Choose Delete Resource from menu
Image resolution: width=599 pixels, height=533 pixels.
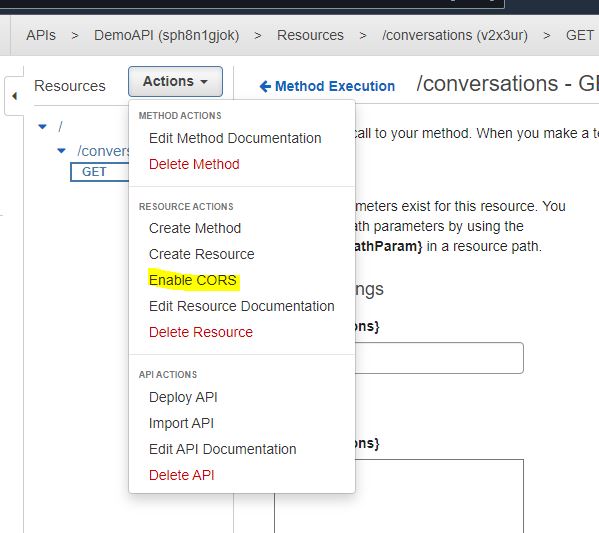click(x=201, y=332)
